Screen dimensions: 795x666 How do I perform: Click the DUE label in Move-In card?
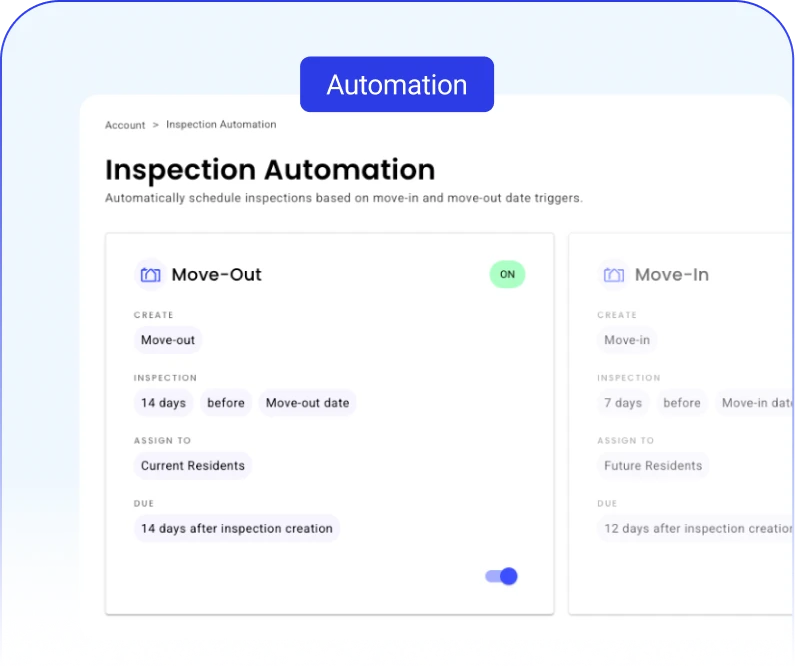(607, 503)
